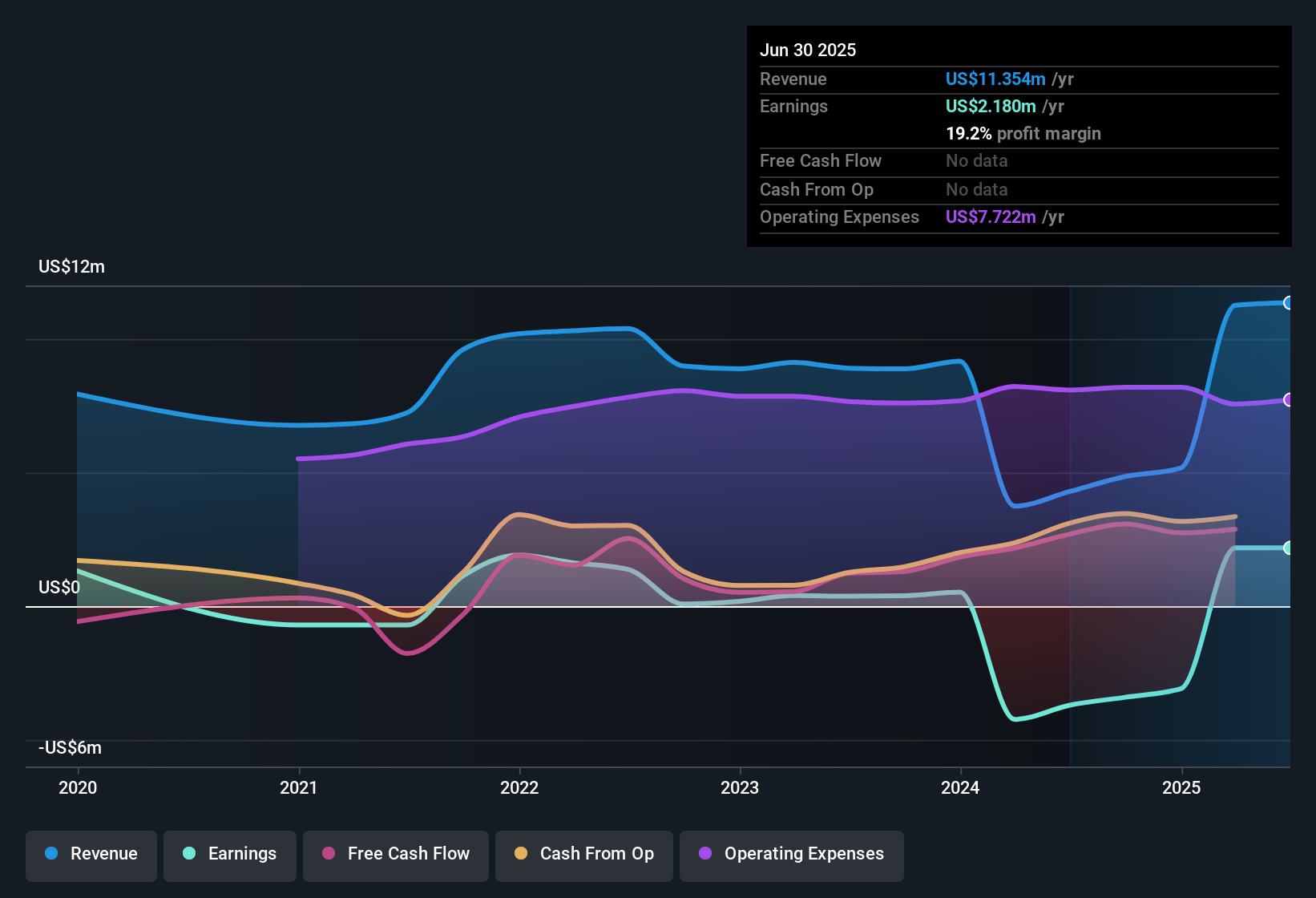1316x898 pixels.
Task: Click the 2023 x-axis label
Action: tap(740, 787)
